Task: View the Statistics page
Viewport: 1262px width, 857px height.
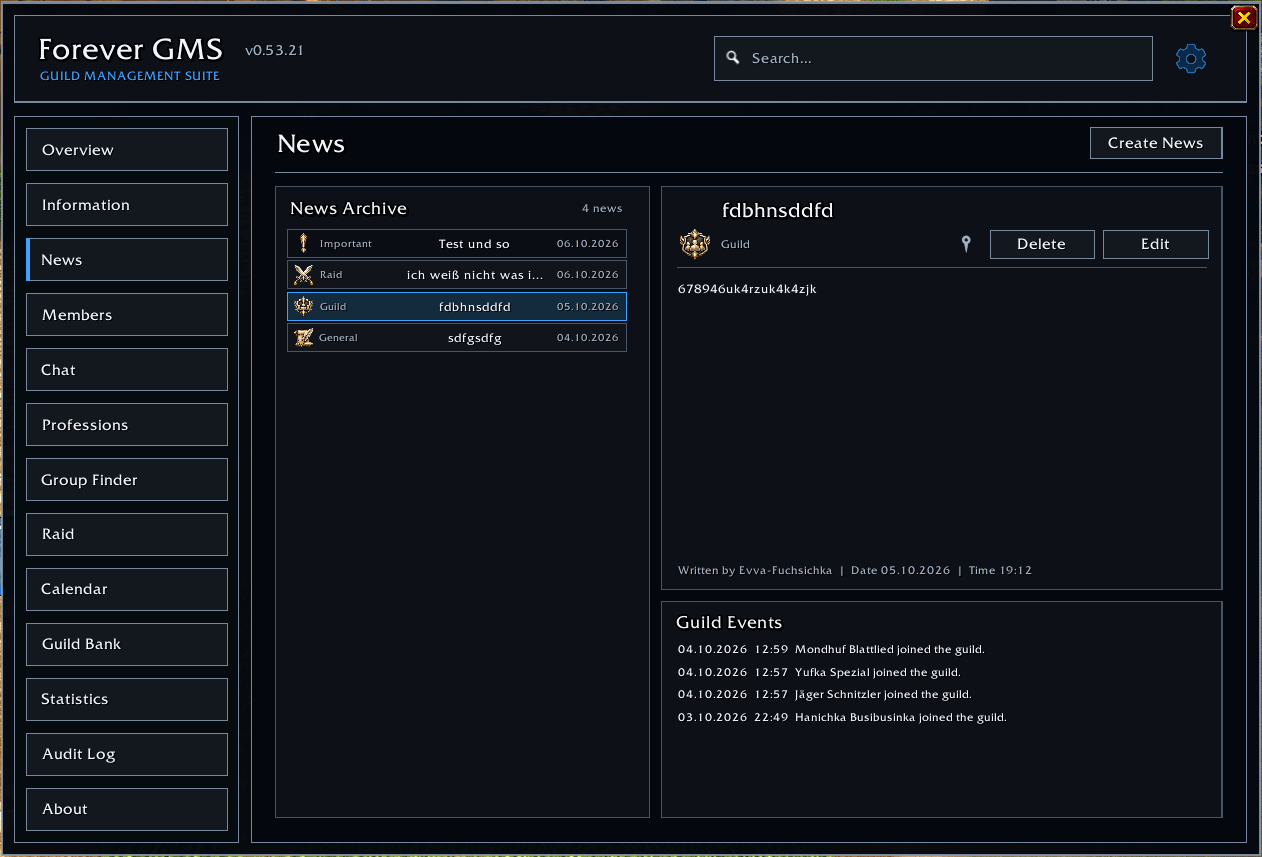Action: [127, 699]
